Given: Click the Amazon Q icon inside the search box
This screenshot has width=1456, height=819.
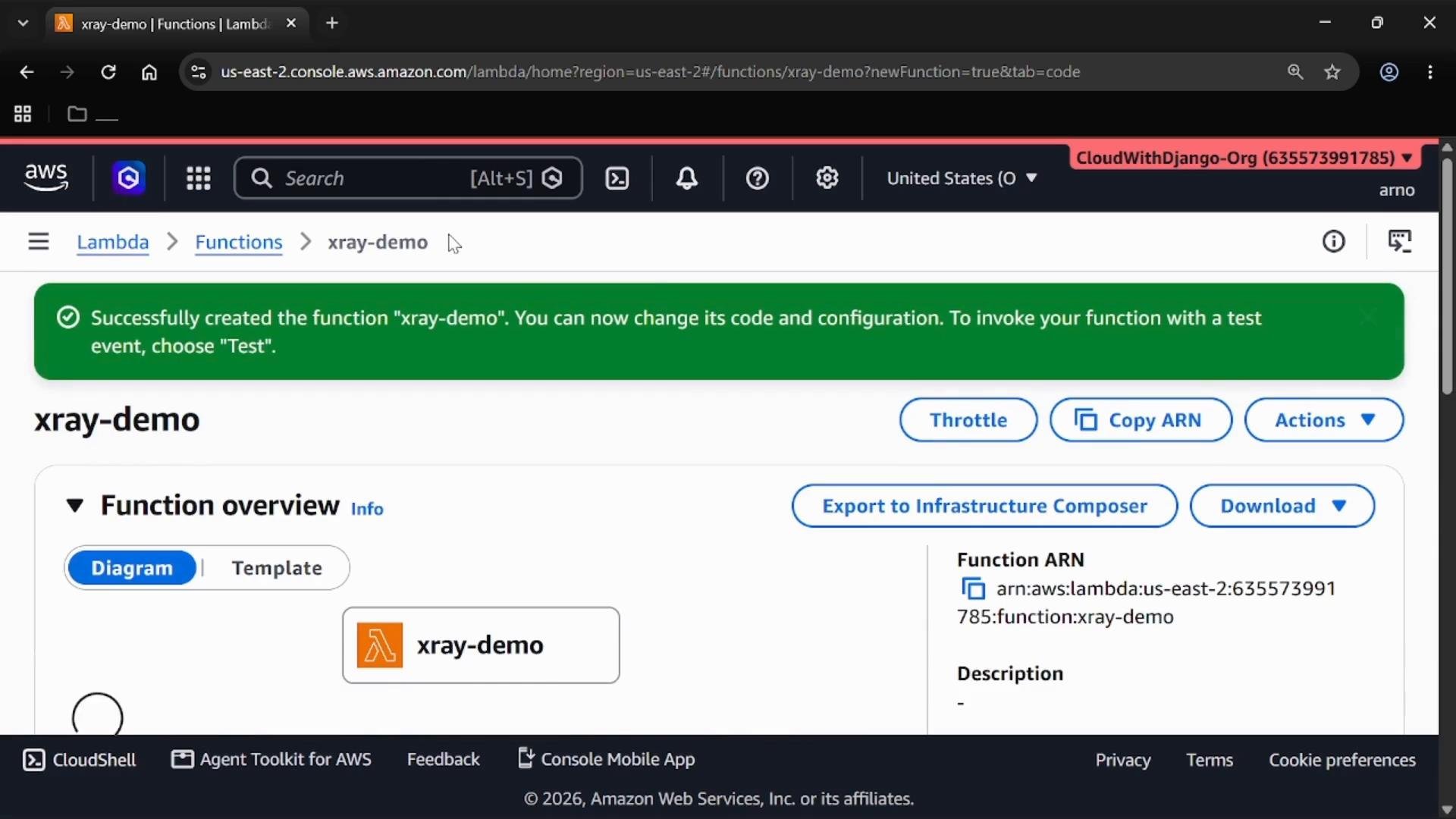Looking at the screenshot, I should point(553,178).
